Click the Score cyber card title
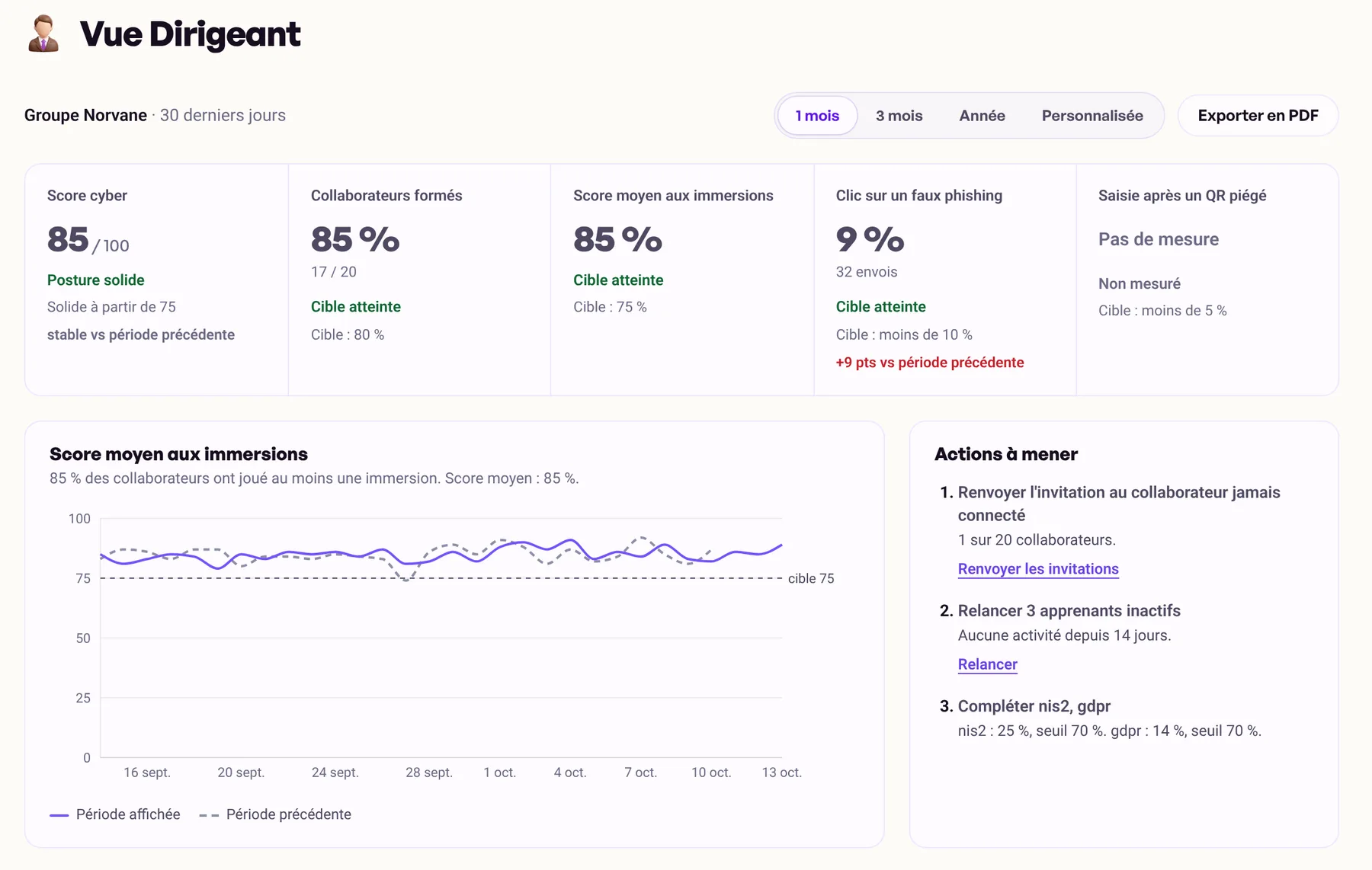The image size is (1372, 870). coord(87,196)
